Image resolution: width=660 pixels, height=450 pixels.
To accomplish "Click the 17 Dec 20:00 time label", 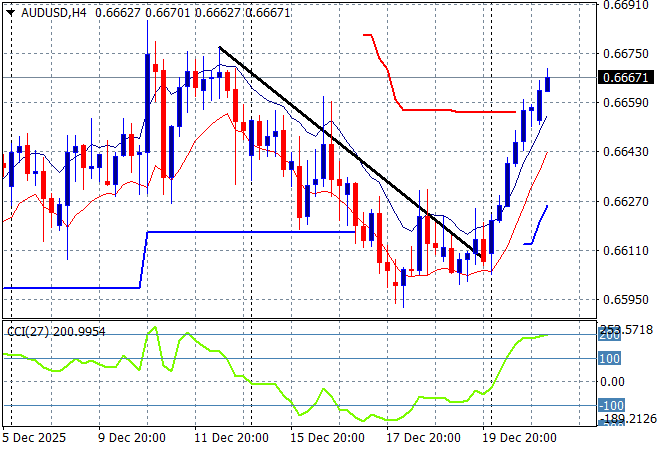I will click(x=423, y=438).
